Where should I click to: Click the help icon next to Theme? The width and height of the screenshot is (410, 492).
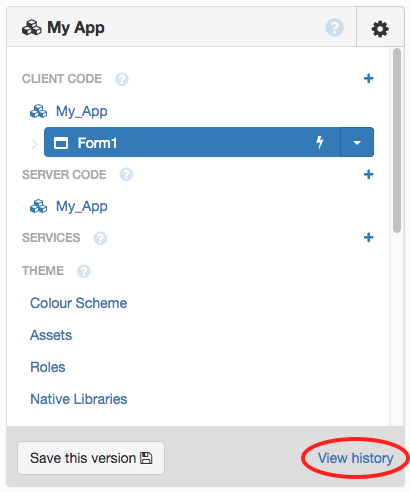84,271
